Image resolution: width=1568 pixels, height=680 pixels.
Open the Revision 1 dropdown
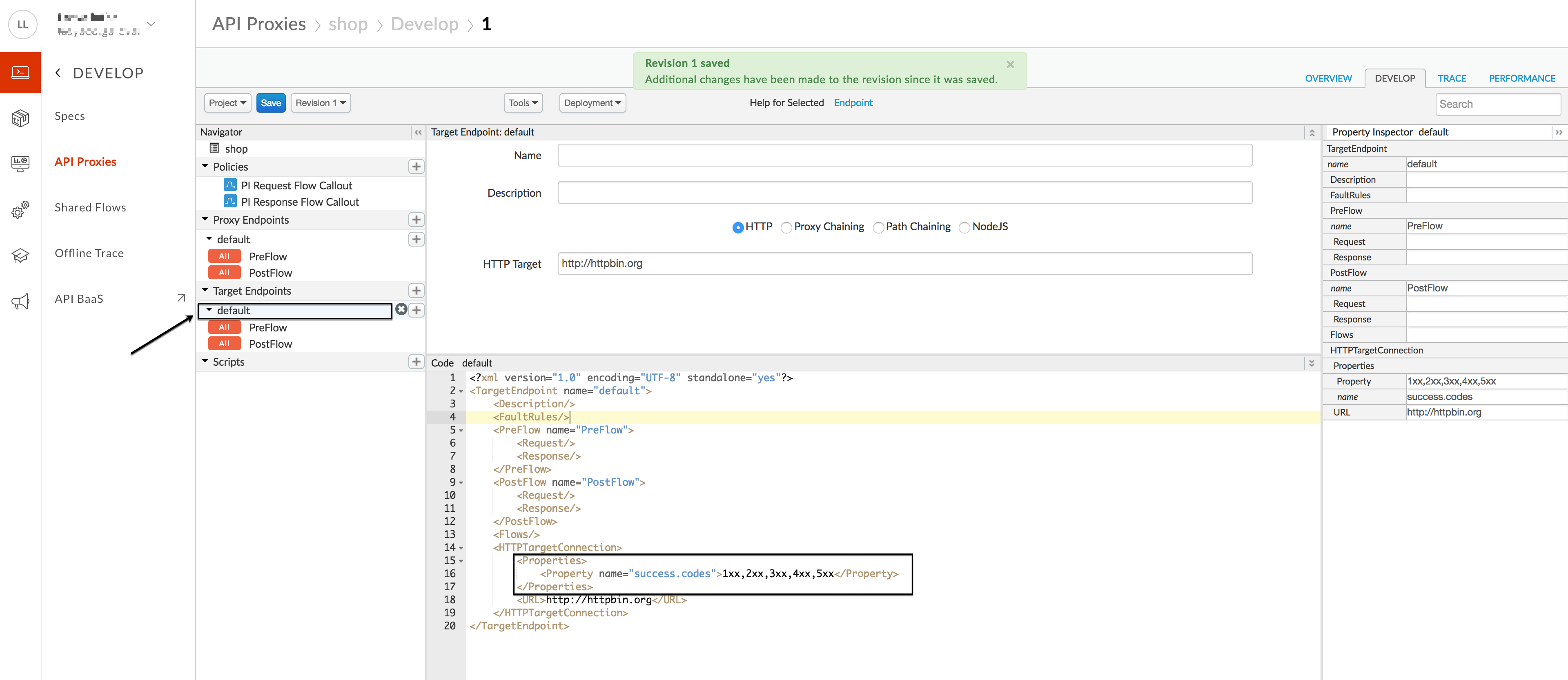(x=320, y=103)
